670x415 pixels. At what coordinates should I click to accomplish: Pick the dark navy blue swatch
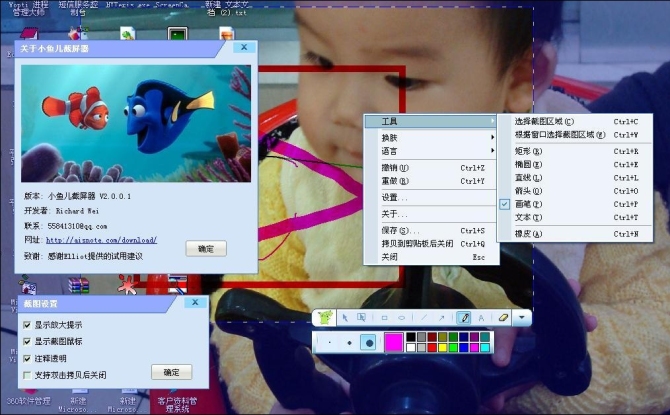pos(464,337)
